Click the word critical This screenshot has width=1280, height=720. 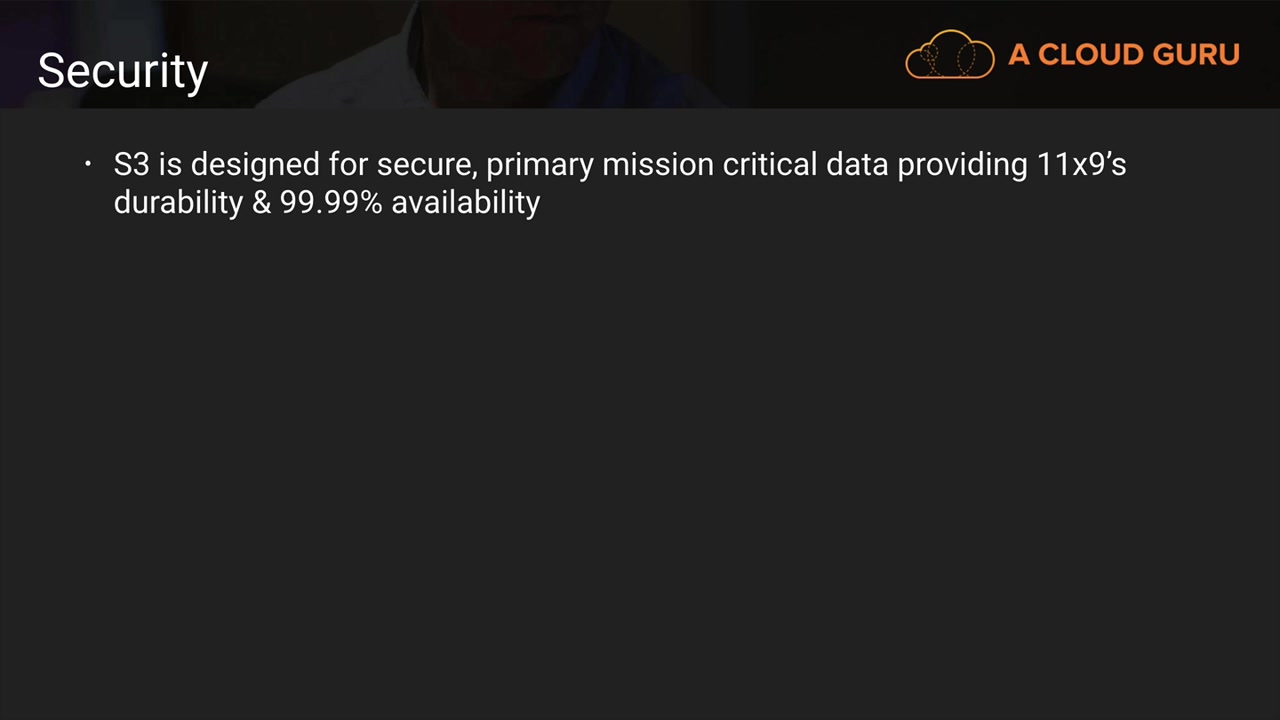click(x=770, y=164)
